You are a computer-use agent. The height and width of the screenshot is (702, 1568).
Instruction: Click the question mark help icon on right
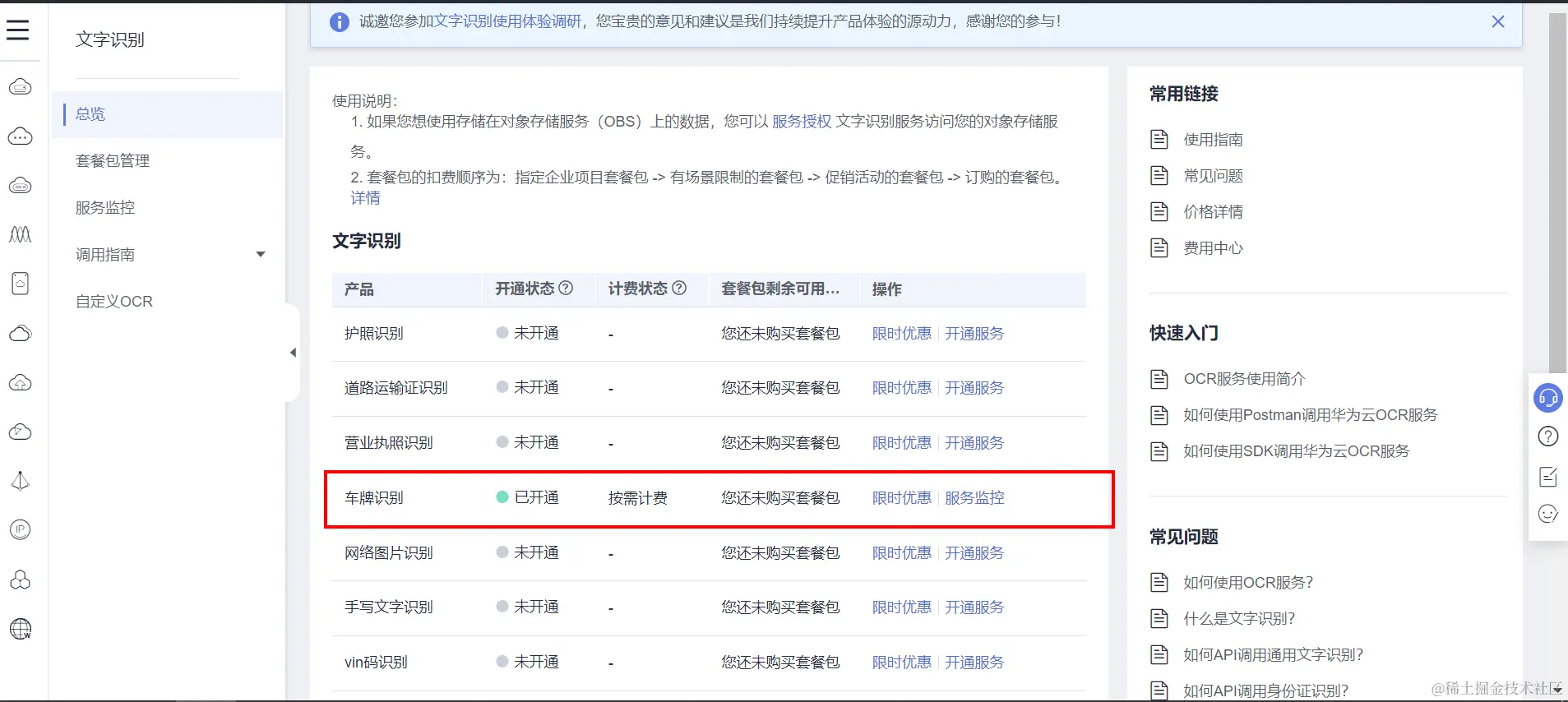point(1548,436)
